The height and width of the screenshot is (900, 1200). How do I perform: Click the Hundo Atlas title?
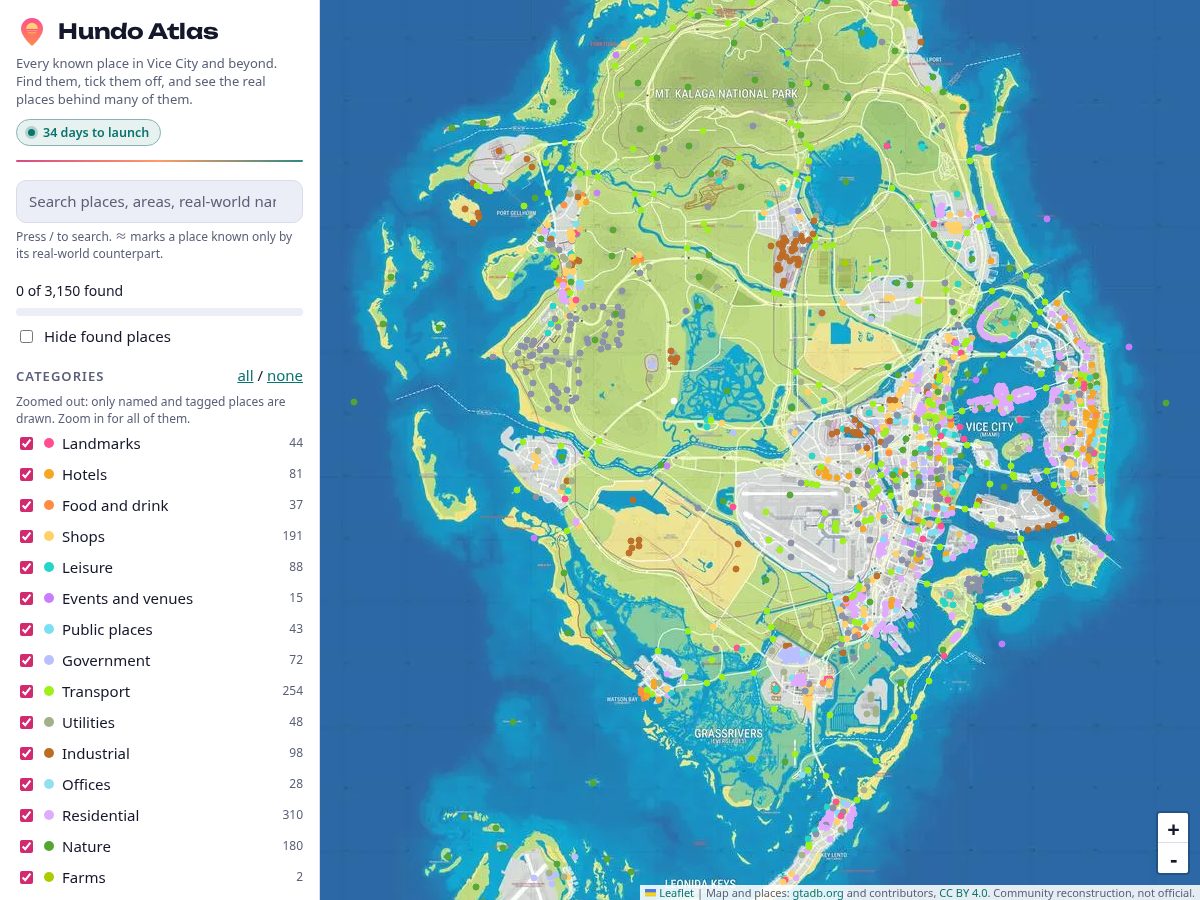point(138,32)
